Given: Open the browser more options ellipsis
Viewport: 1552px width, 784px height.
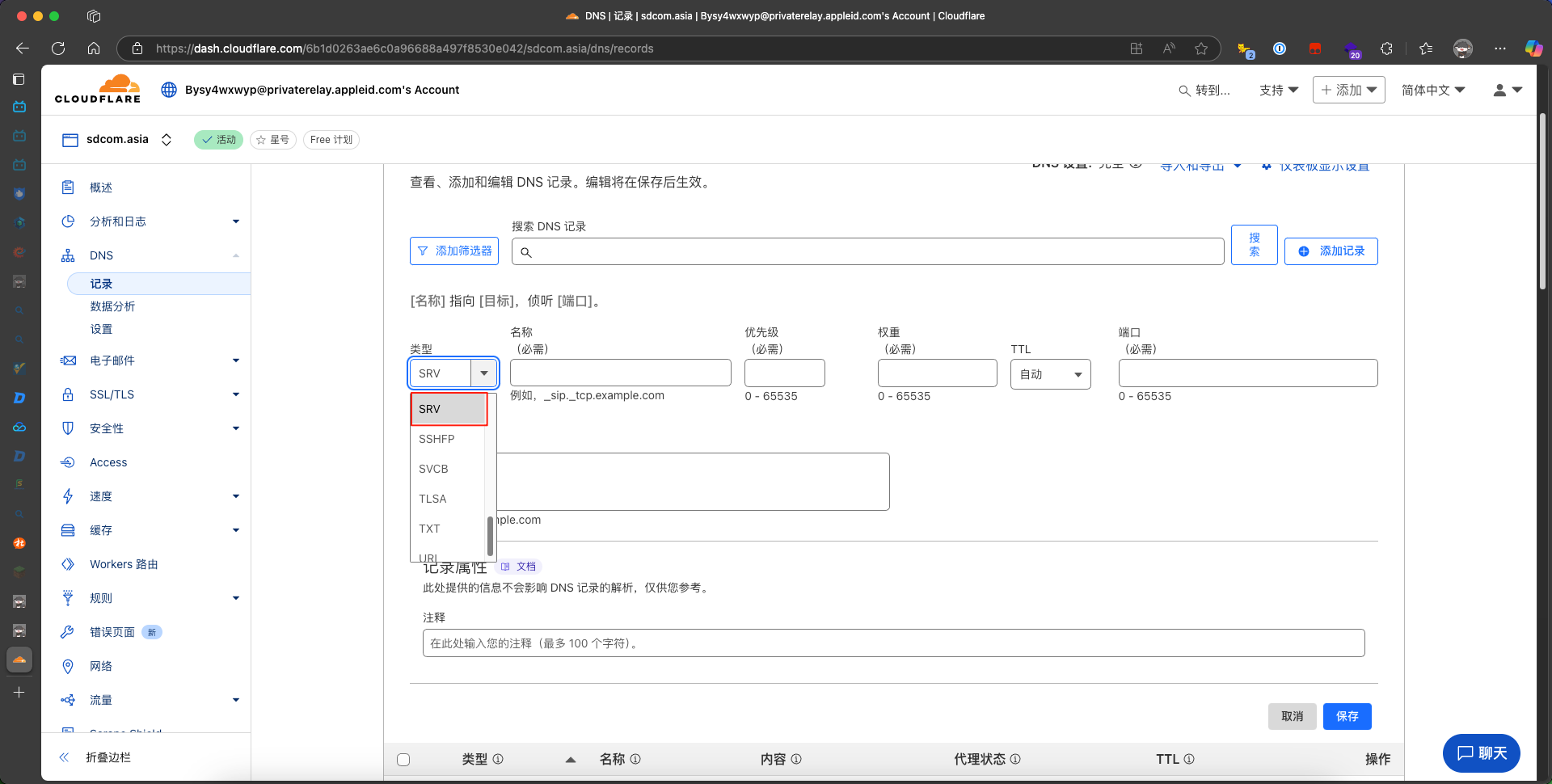Looking at the screenshot, I should [x=1500, y=48].
